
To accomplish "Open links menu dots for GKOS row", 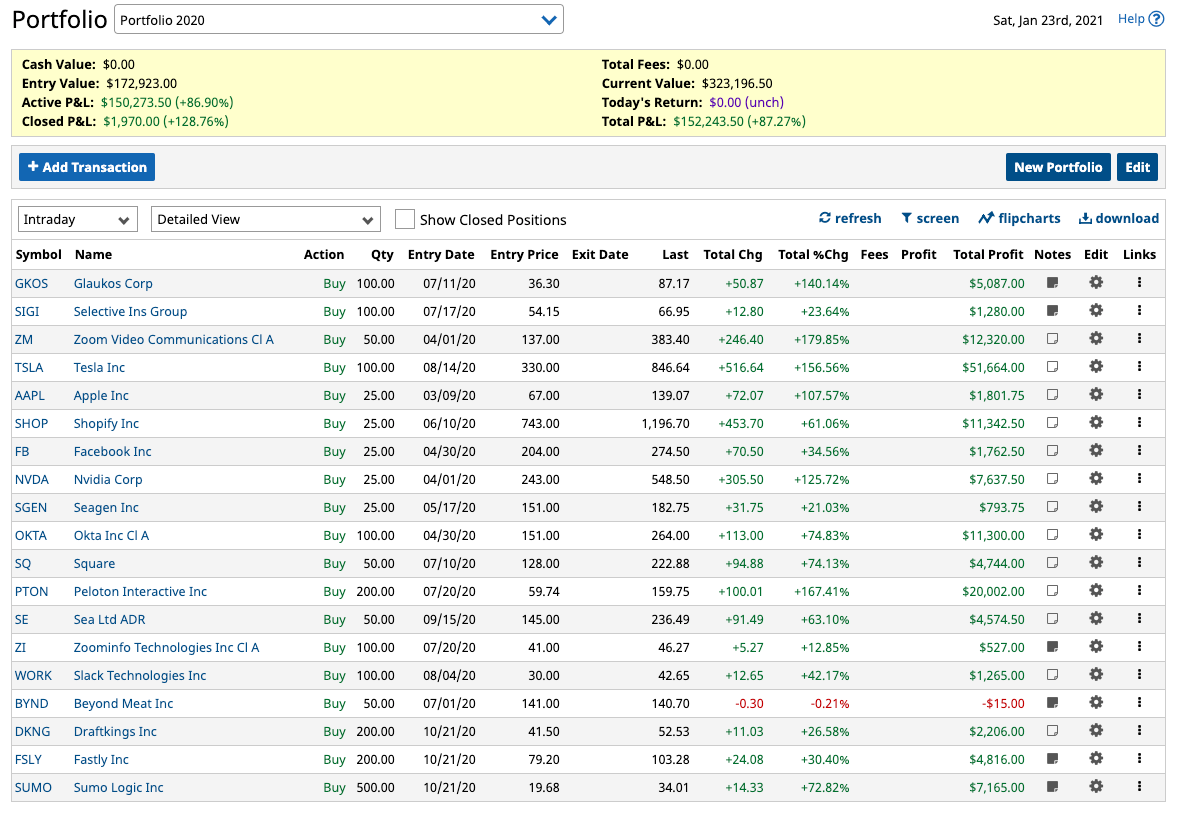I will (x=1139, y=282).
